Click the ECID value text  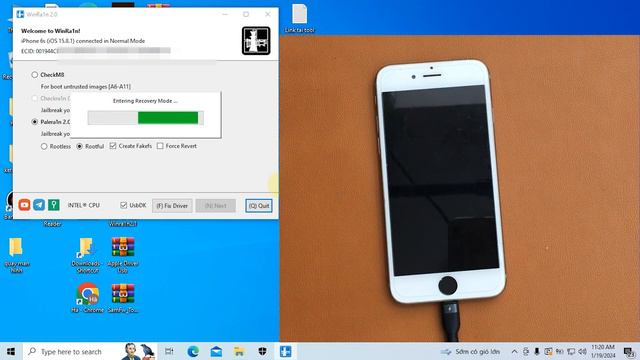[96, 51]
